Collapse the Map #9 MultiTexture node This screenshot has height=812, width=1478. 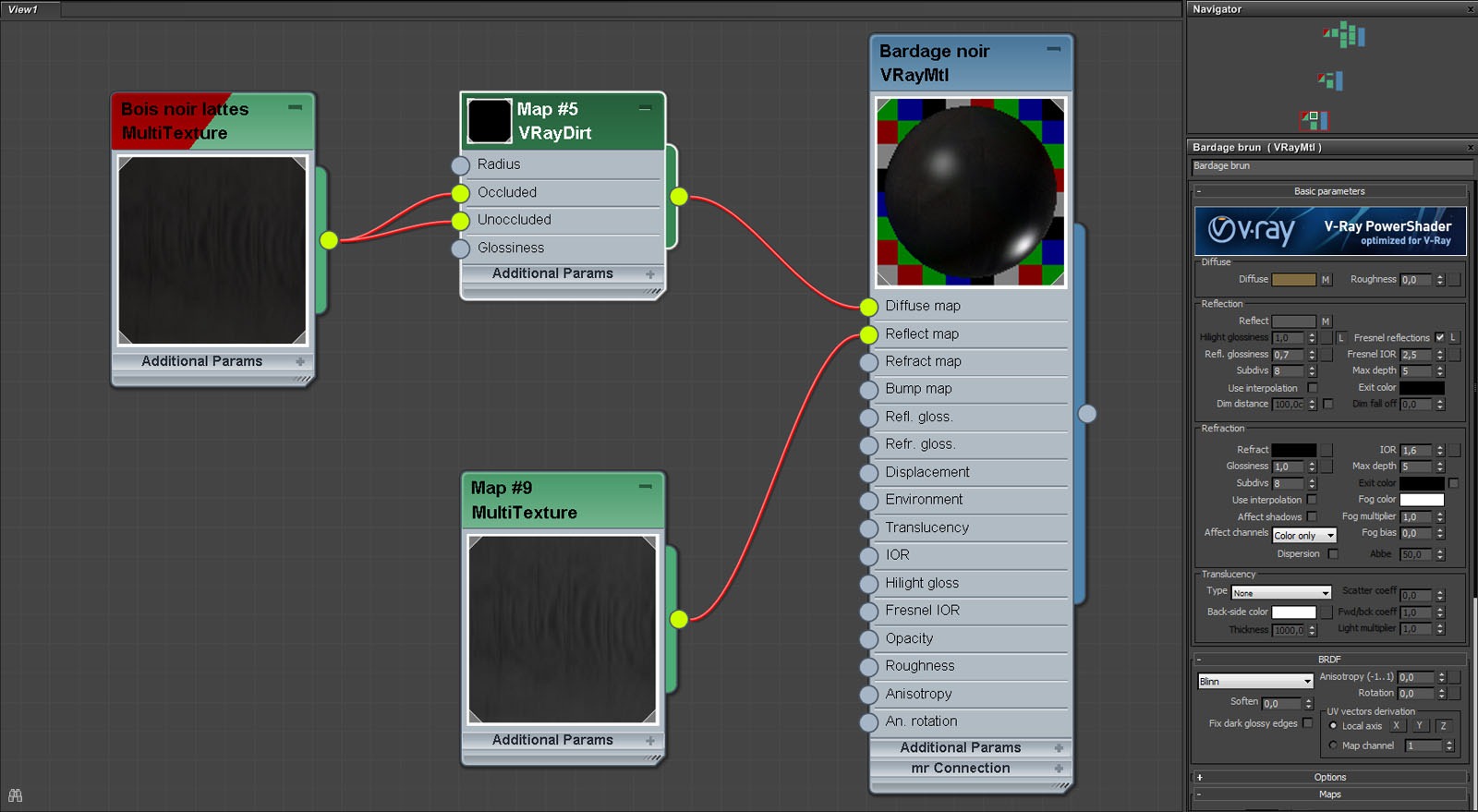646,487
